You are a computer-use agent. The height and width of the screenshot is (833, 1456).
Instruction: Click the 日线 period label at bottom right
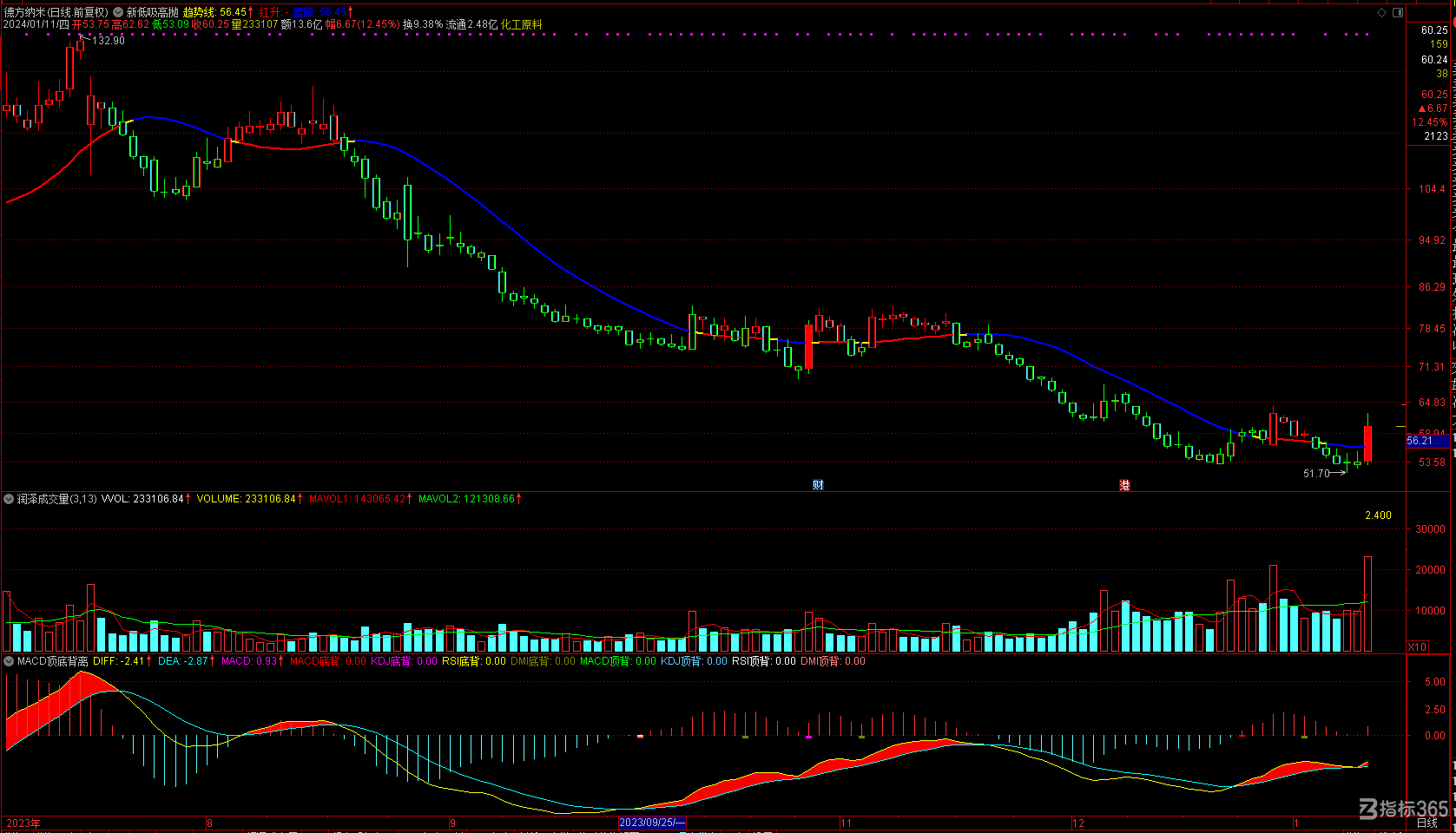pos(1427,823)
